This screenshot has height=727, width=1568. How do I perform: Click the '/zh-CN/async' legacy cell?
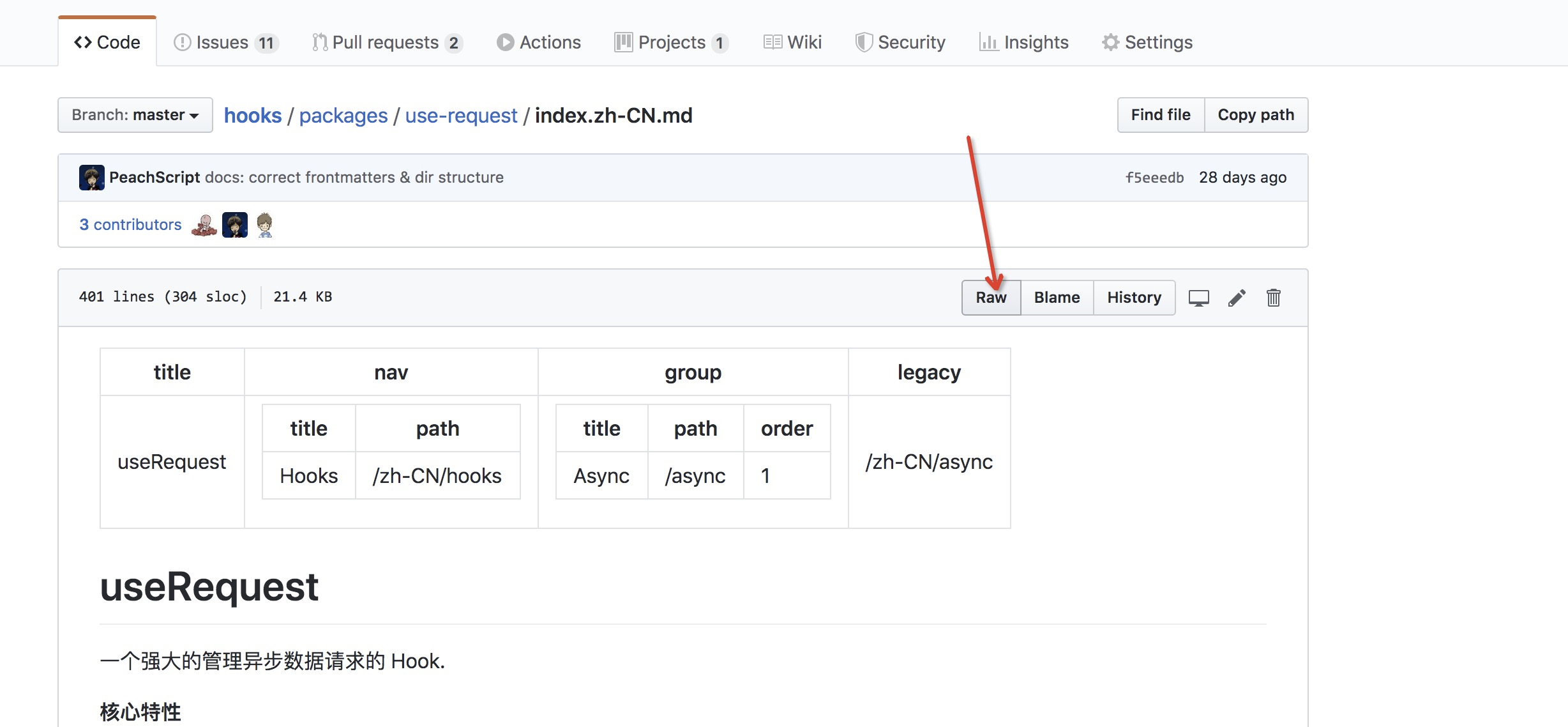[x=929, y=462]
